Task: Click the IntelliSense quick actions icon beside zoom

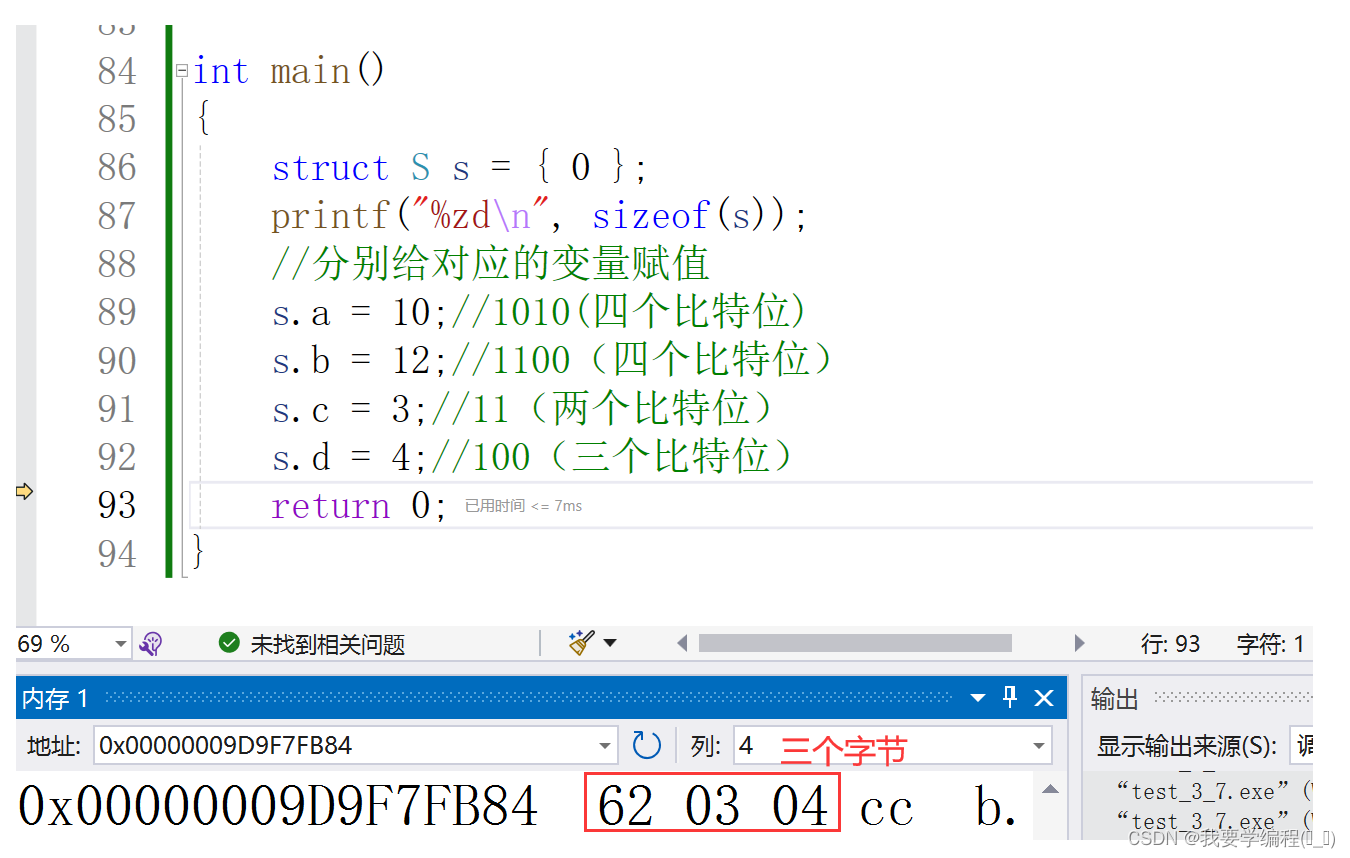Action: 151,644
